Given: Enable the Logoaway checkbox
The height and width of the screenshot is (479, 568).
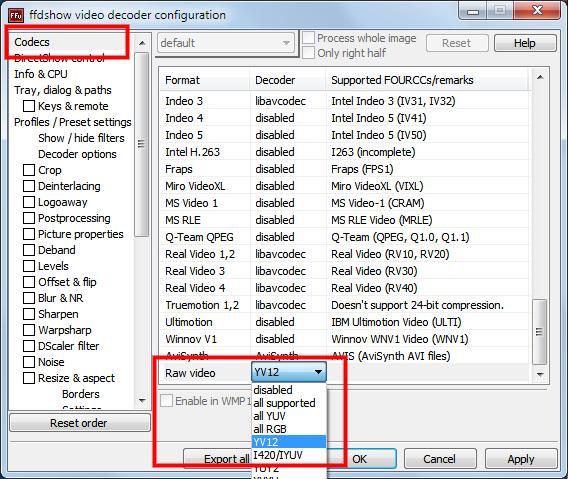Looking at the screenshot, I should [29, 202].
